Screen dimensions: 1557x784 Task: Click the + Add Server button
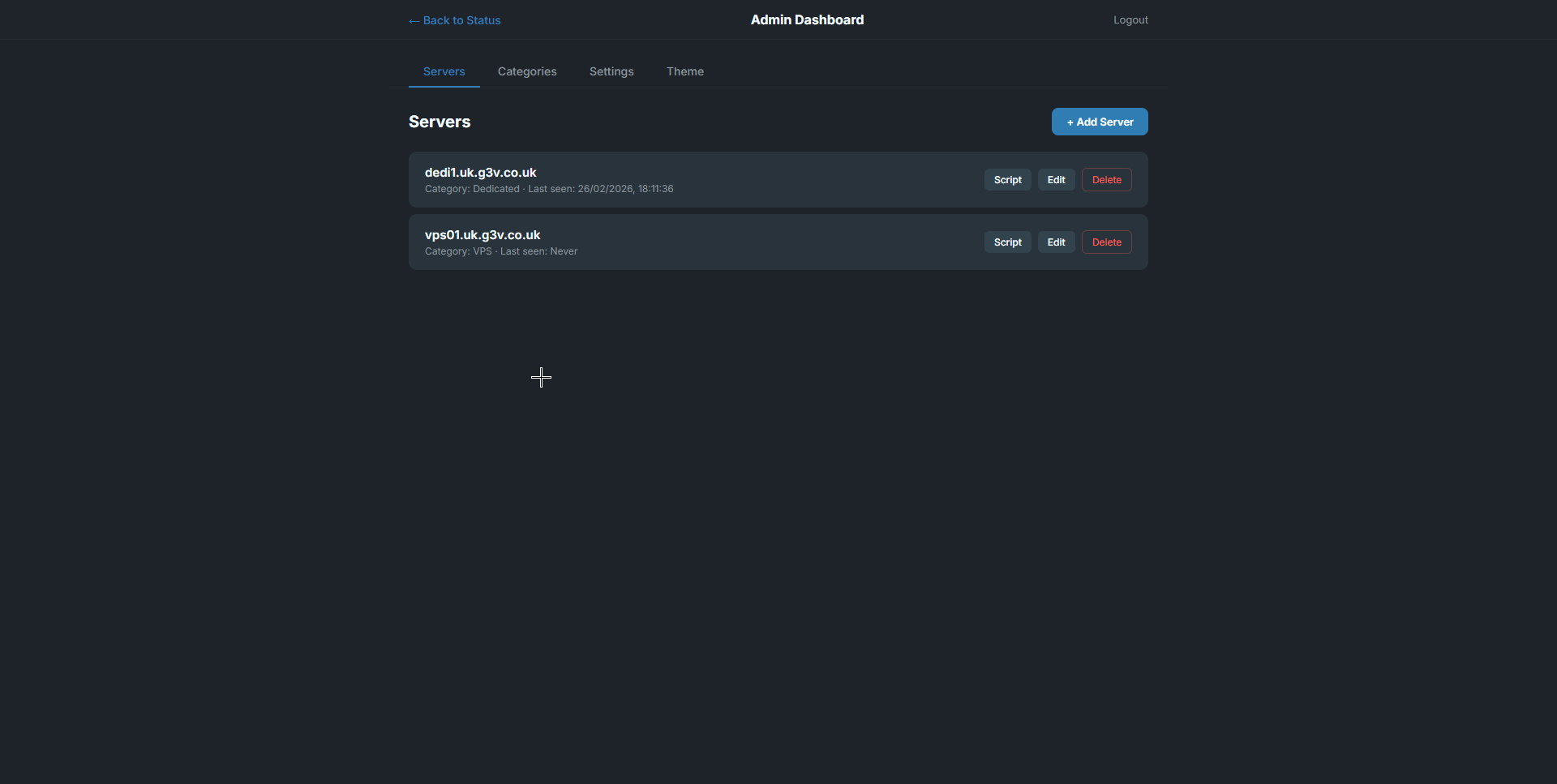pos(1100,122)
